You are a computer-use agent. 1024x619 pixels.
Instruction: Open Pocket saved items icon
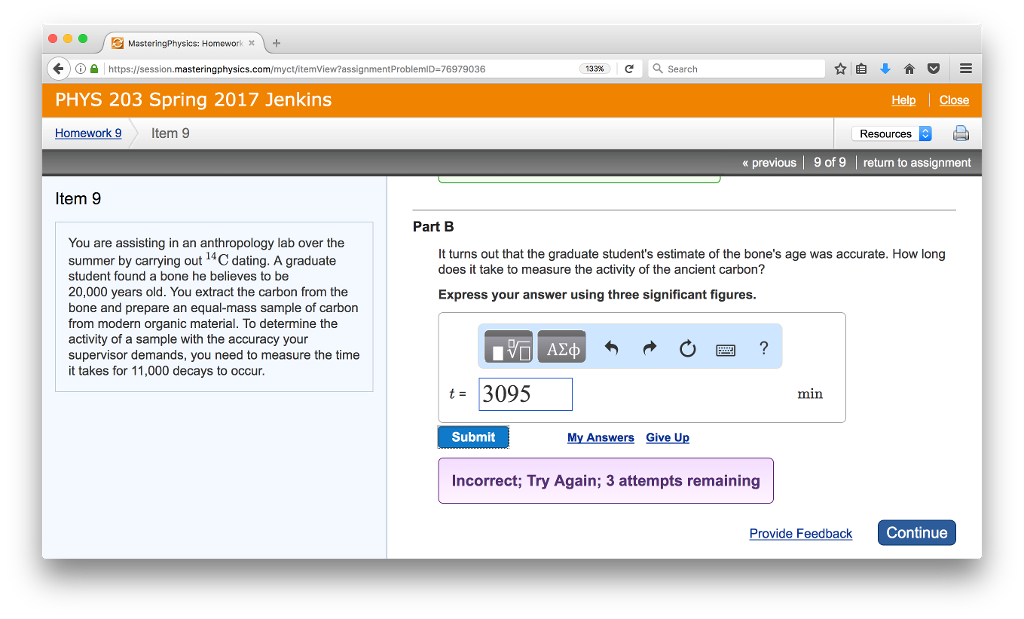coord(934,69)
